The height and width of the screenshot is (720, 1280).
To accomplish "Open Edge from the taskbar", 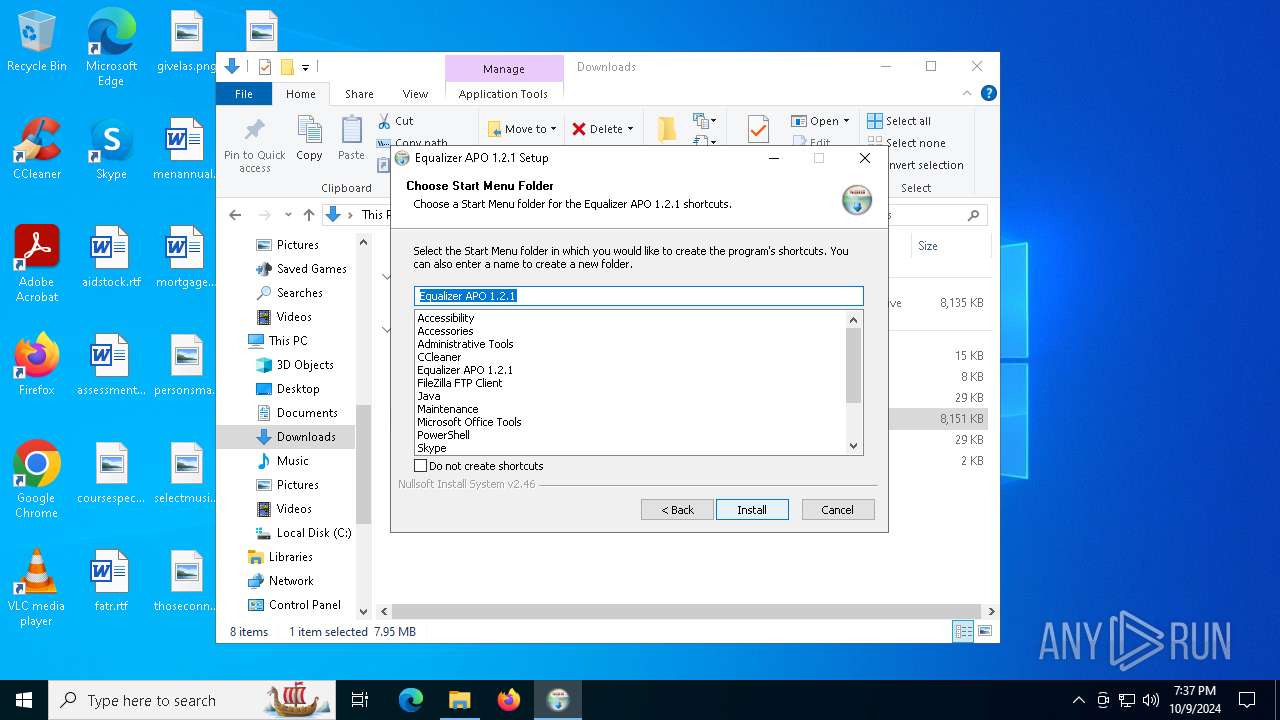I will pyautogui.click(x=411, y=700).
